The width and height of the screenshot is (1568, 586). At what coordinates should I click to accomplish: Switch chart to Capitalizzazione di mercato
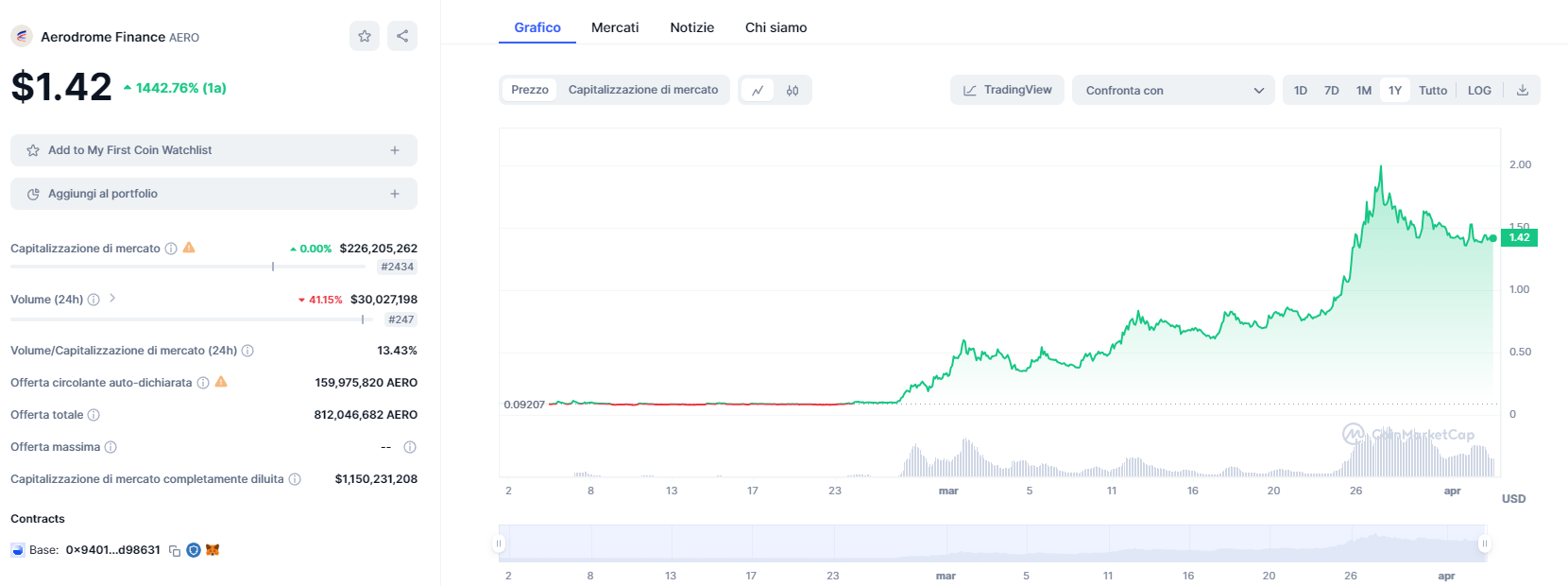point(643,90)
